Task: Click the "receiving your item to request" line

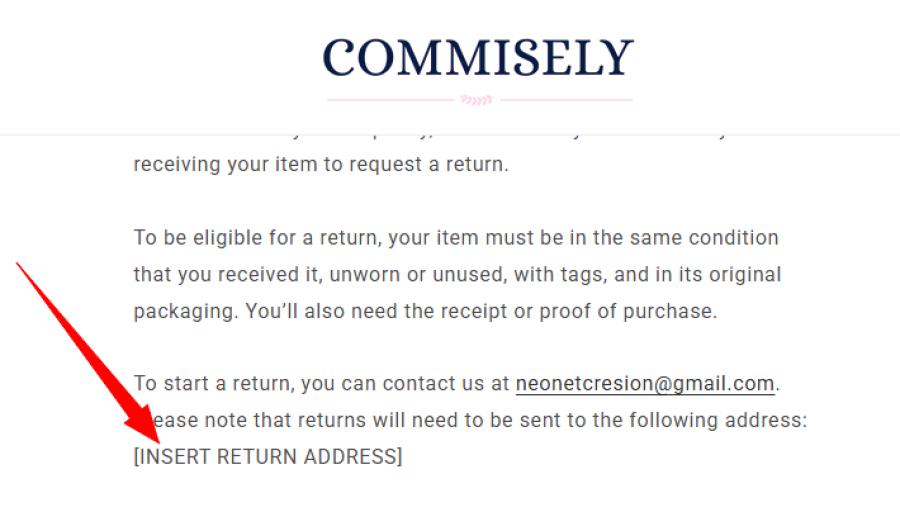Action: click(320, 165)
